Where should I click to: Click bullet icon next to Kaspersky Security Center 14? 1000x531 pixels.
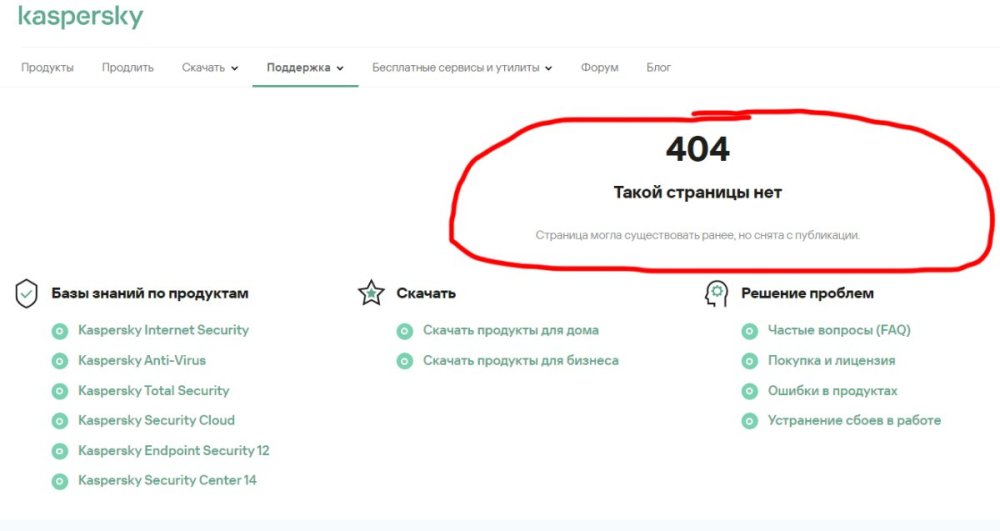tap(60, 481)
